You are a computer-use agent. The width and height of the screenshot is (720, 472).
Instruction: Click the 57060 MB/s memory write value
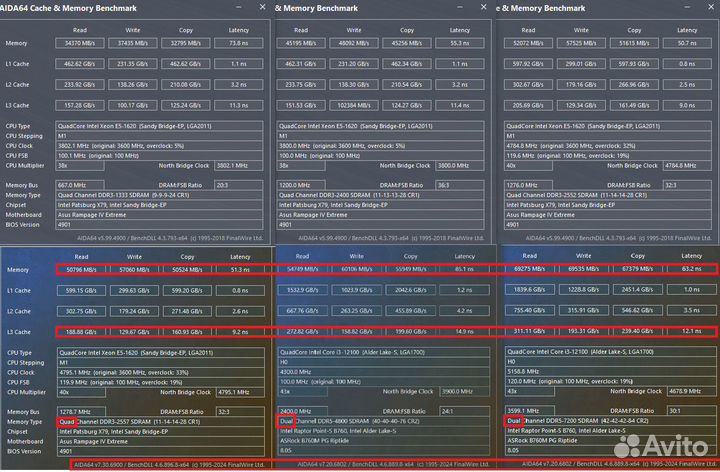(x=134, y=270)
